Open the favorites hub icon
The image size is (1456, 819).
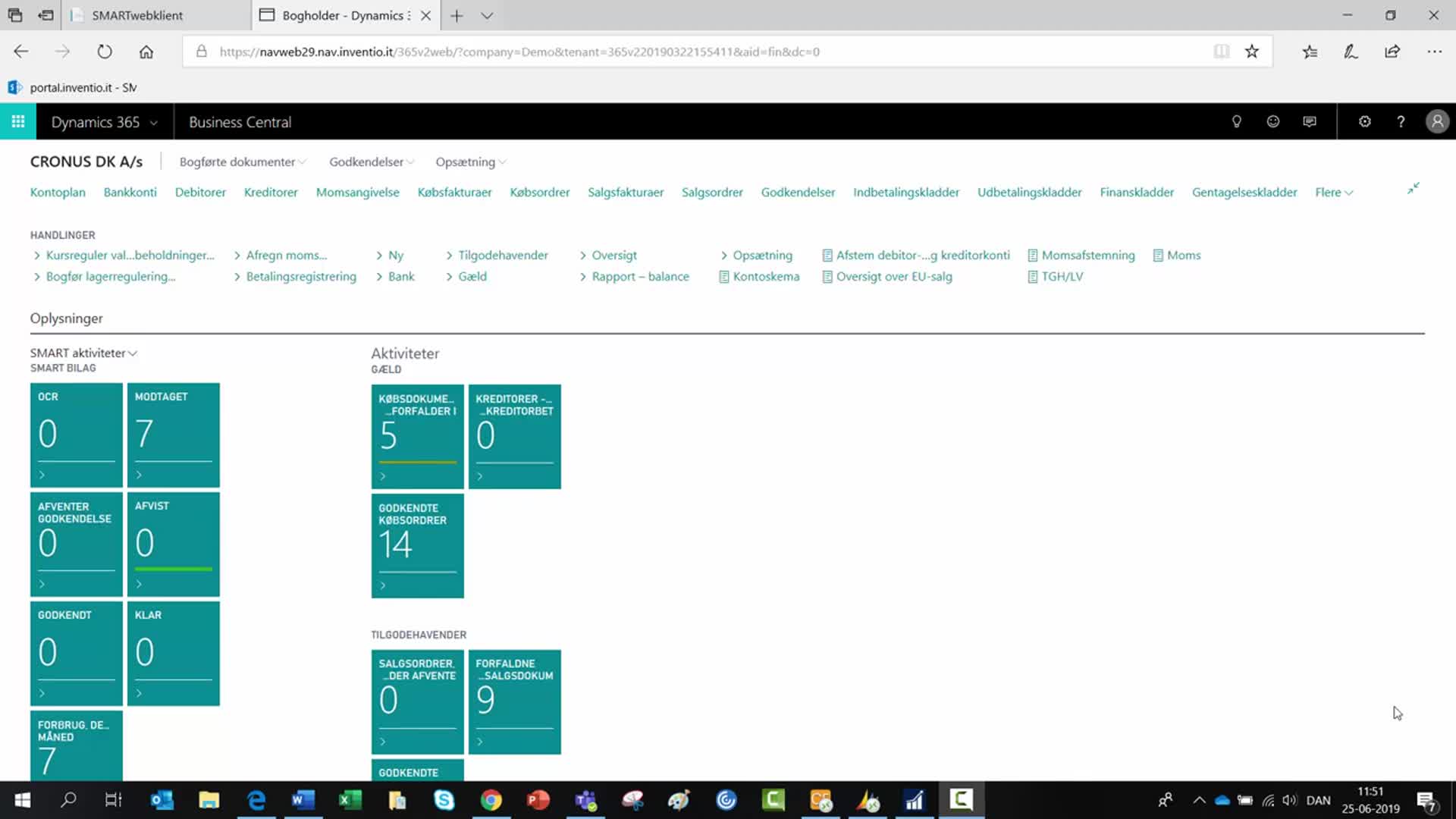click(x=1310, y=52)
